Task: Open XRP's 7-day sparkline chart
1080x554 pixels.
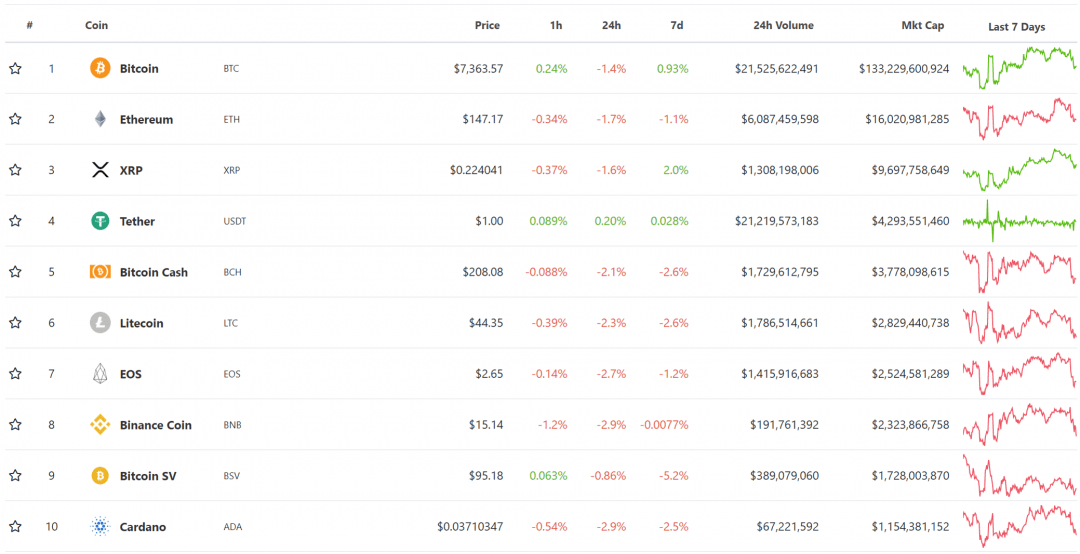Action: click(x=1020, y=170)
